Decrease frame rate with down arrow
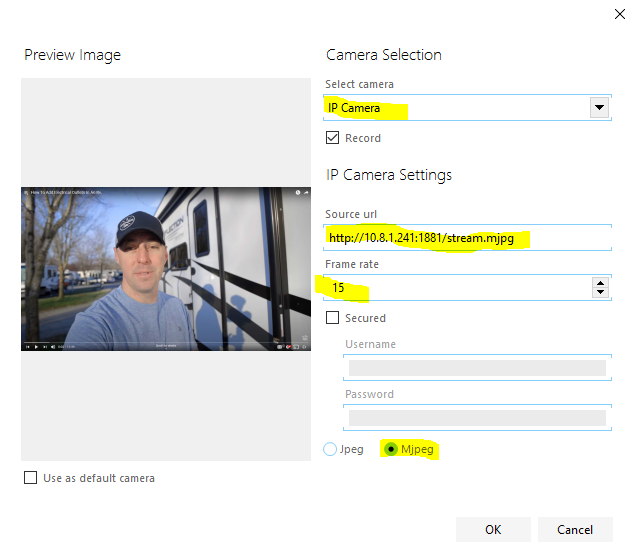 coord(600,292)
